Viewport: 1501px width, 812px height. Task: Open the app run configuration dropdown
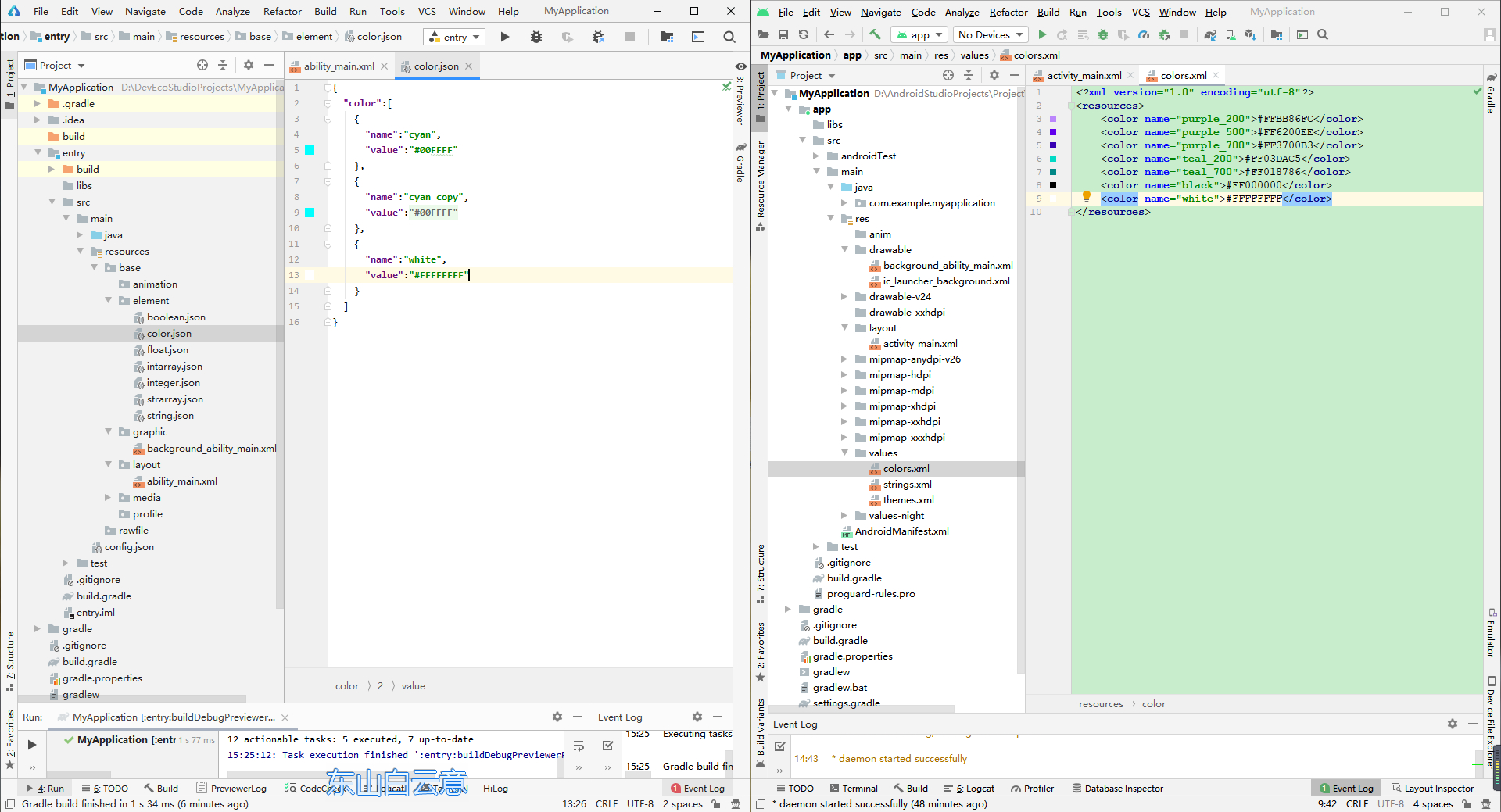(x=920, y=34)
